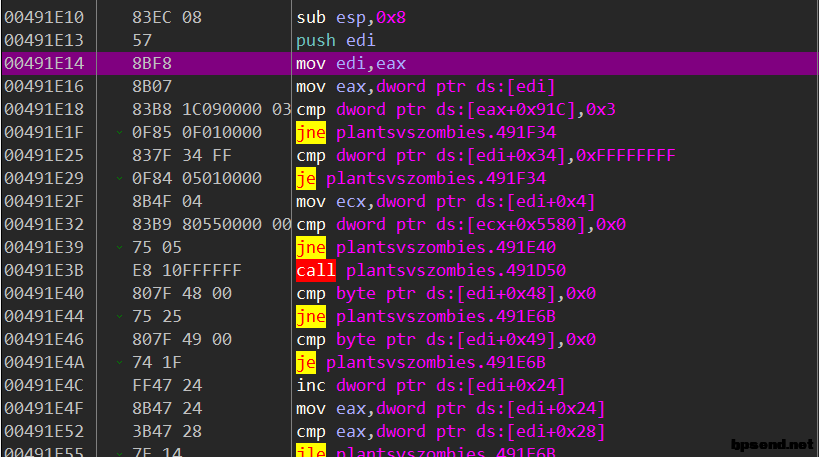Click 'inc dword ptr ds:[edi+0x24]' instruction

coord(431,385)
